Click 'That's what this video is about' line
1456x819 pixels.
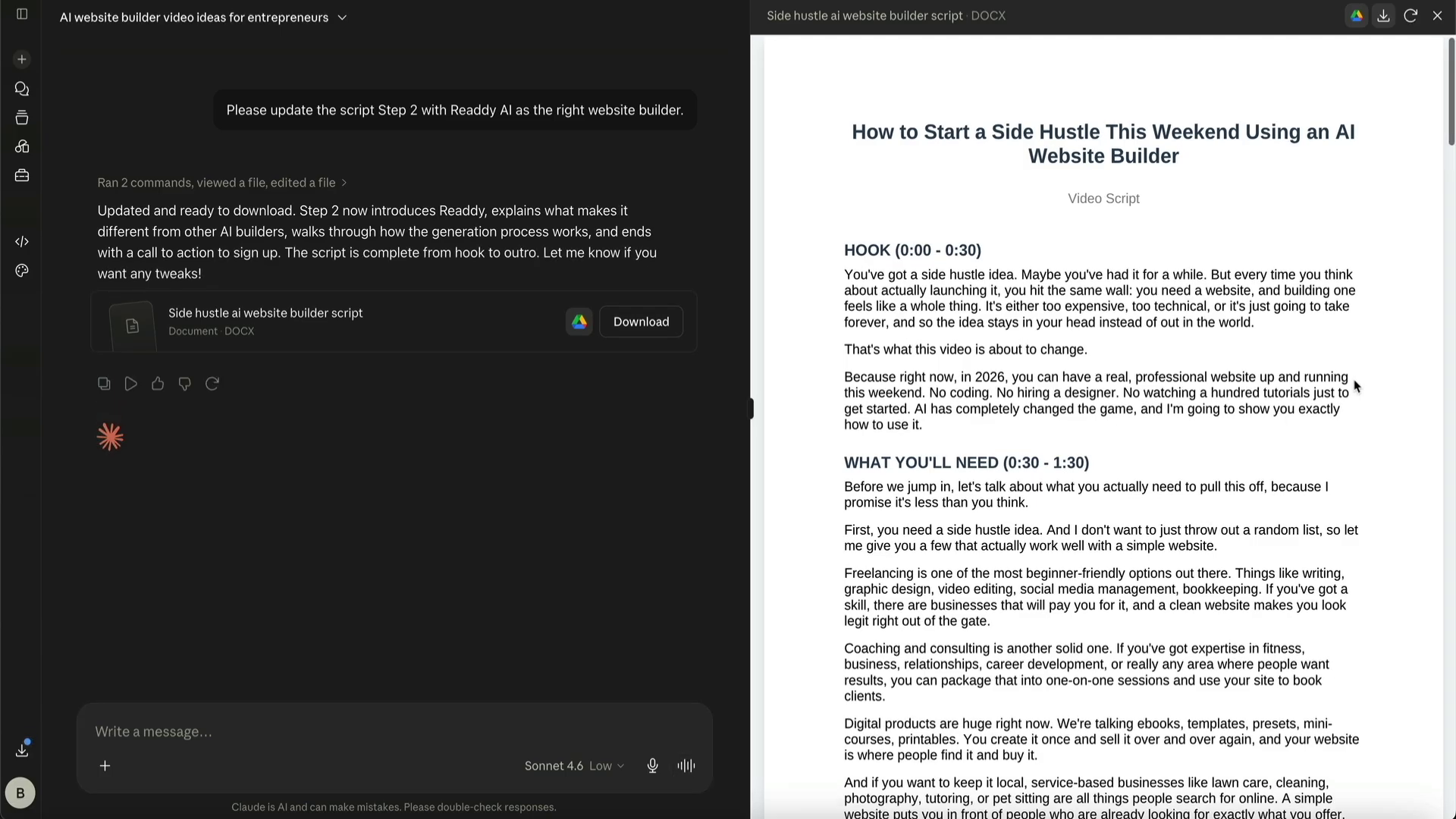pyautogui.click(x=965, y=350)
